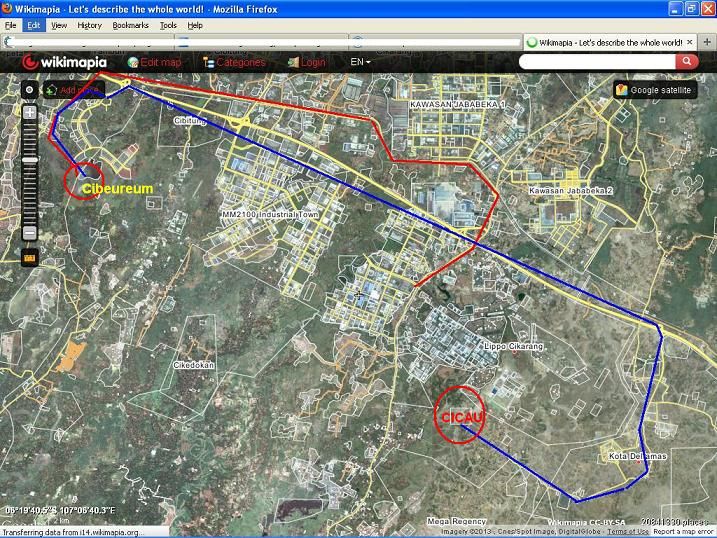This screenshot has width=717, height=538.
Task: Open the Google satellite map type selector
Action: pyautogui.click(x=654, y=89)
